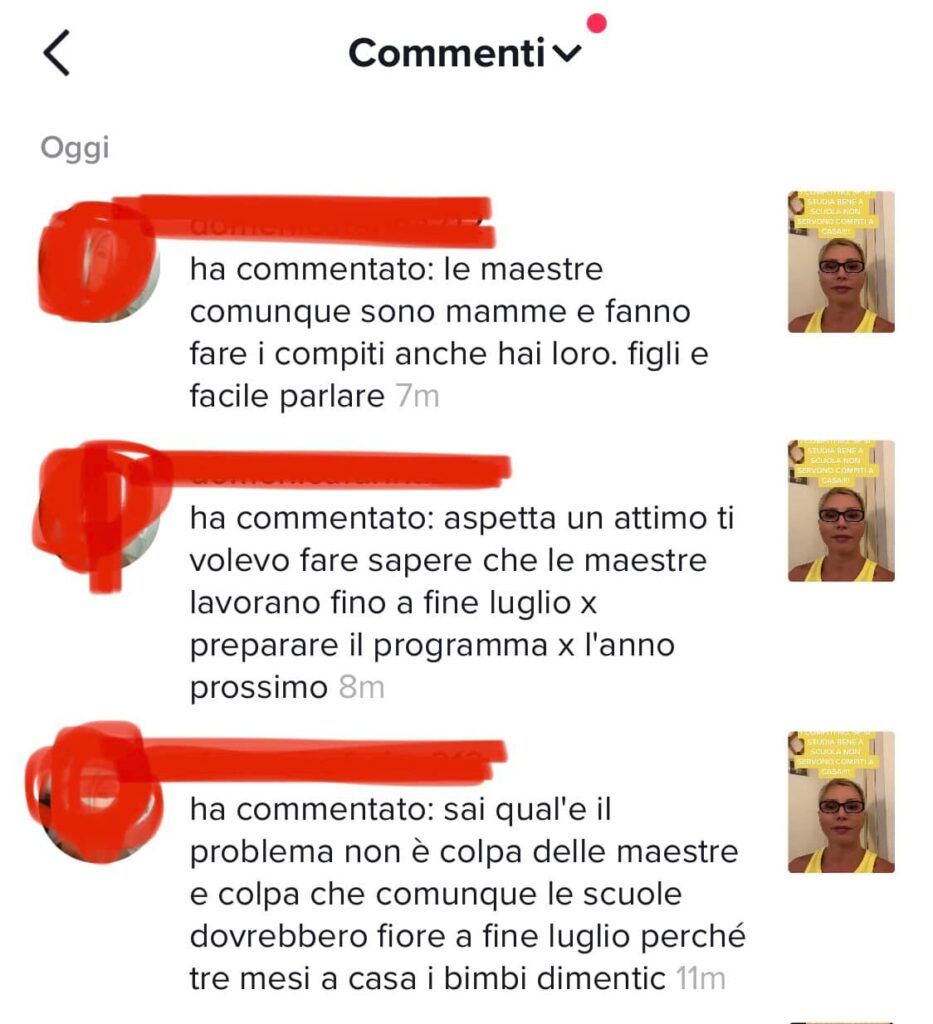Expand the Commenti dropdown chevron
This screenshot has width=933, height=1024.
click(567, 54)
